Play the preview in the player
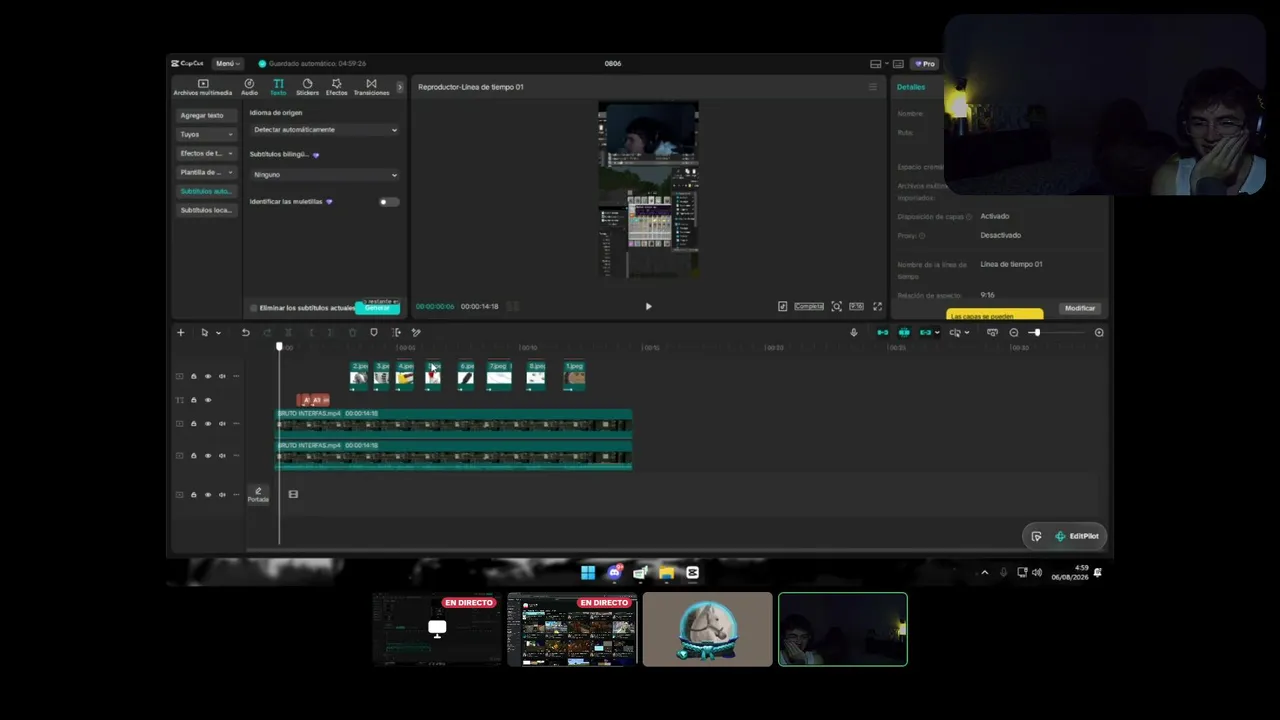1280x720 pixels. pyautogui.click(x=648, y=306)
